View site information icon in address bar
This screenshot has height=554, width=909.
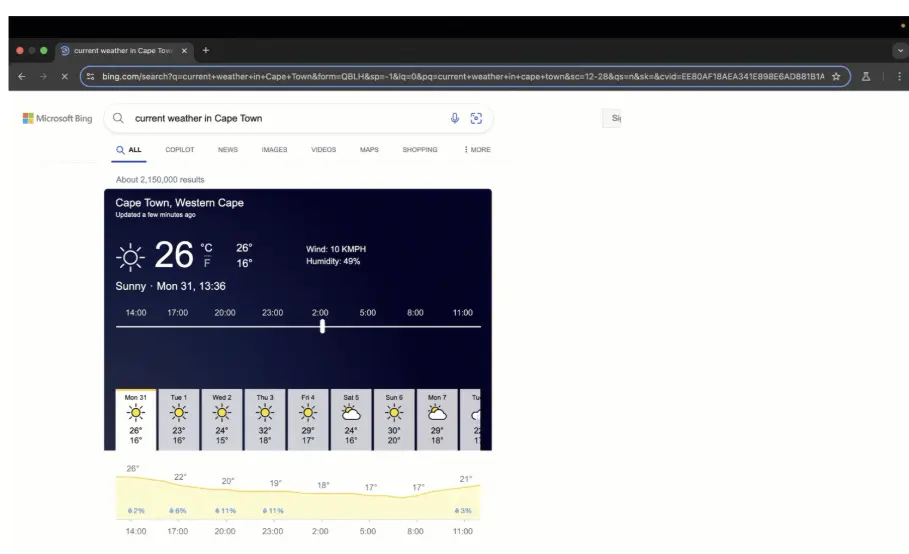90,77
